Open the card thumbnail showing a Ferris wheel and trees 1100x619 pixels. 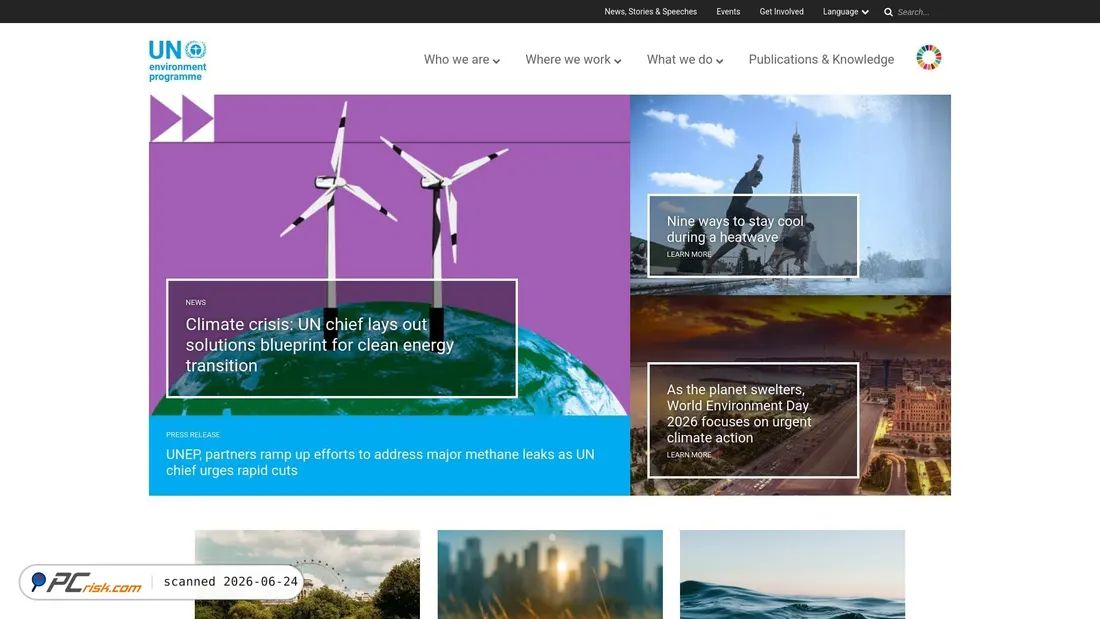coord(307,574)
